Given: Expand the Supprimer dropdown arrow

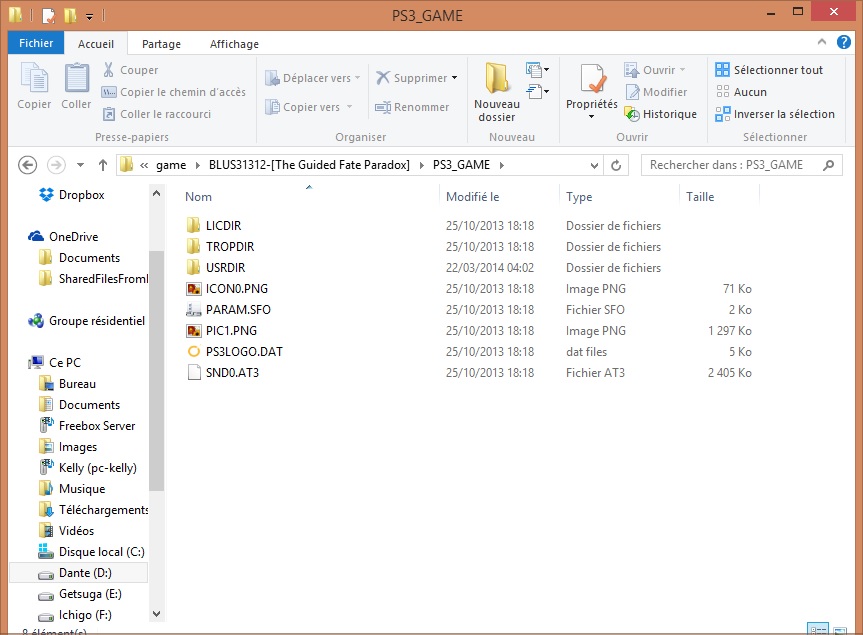Looking at the screenshot, I should click(455, 78).
